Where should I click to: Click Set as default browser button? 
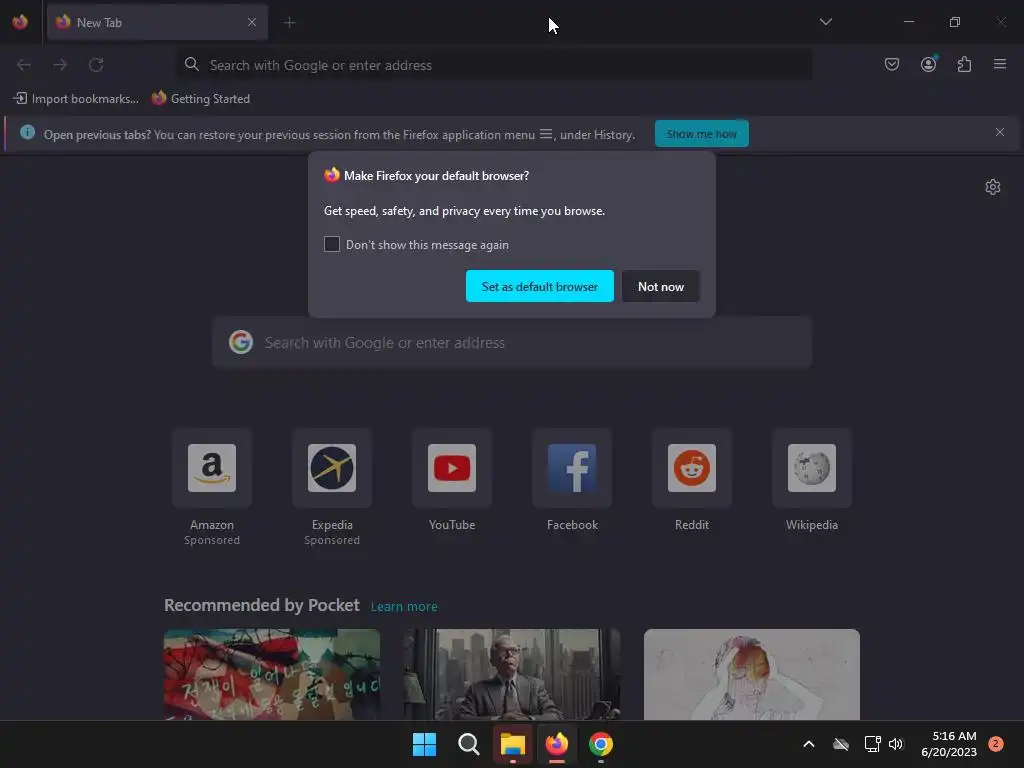click(539, 286)
